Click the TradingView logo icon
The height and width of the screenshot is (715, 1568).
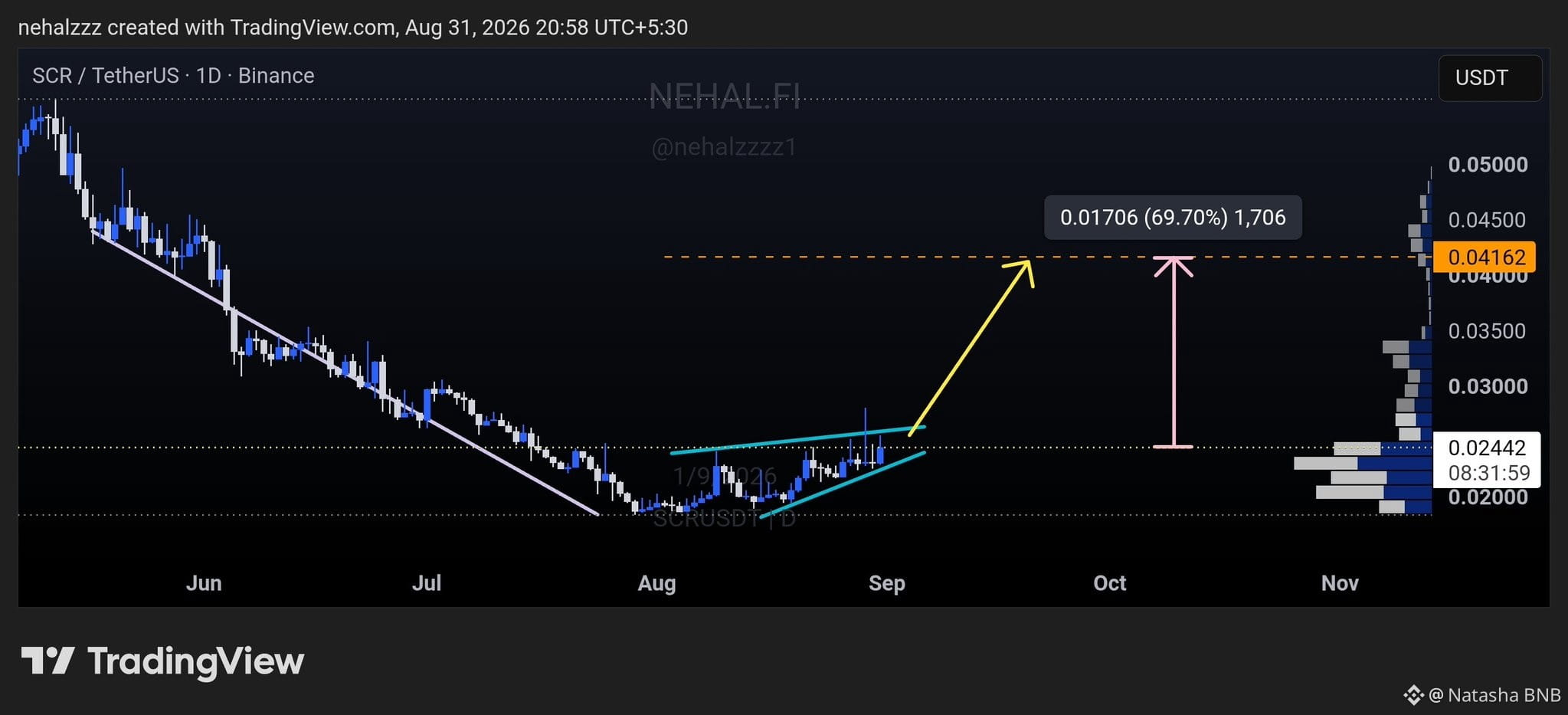[47, 661]
